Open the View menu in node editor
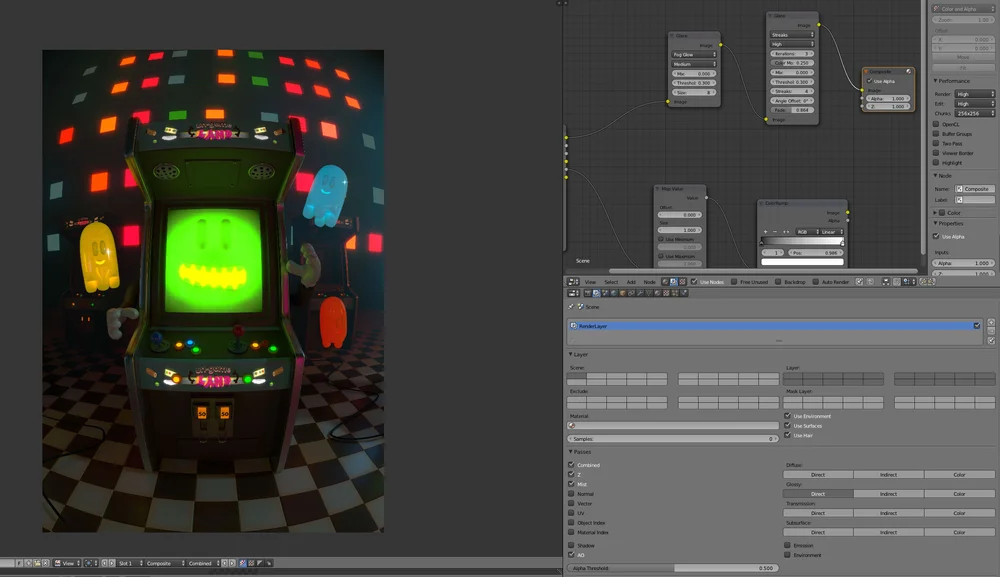 591,282
